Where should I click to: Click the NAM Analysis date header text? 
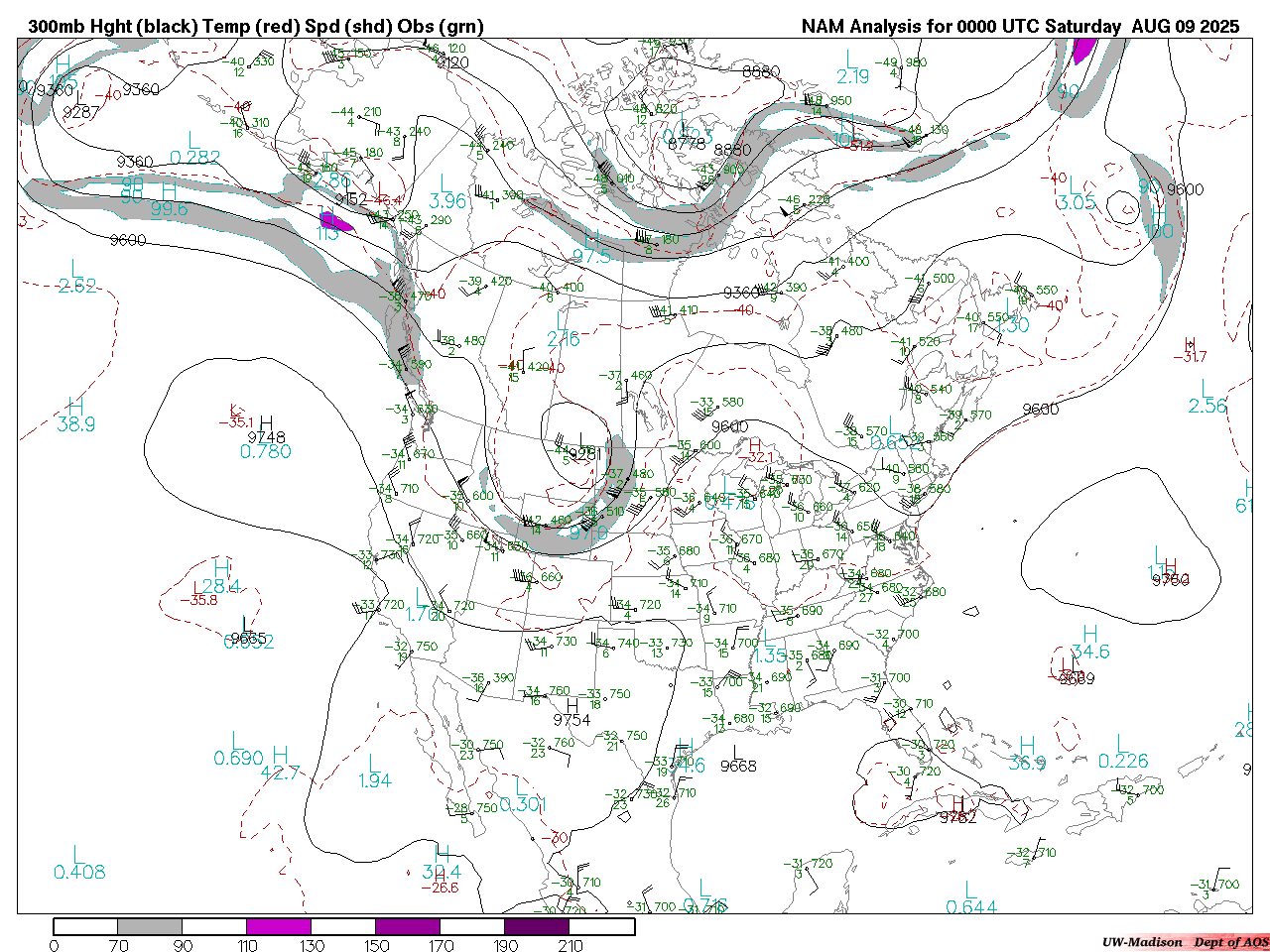[x=1020, y=27]
